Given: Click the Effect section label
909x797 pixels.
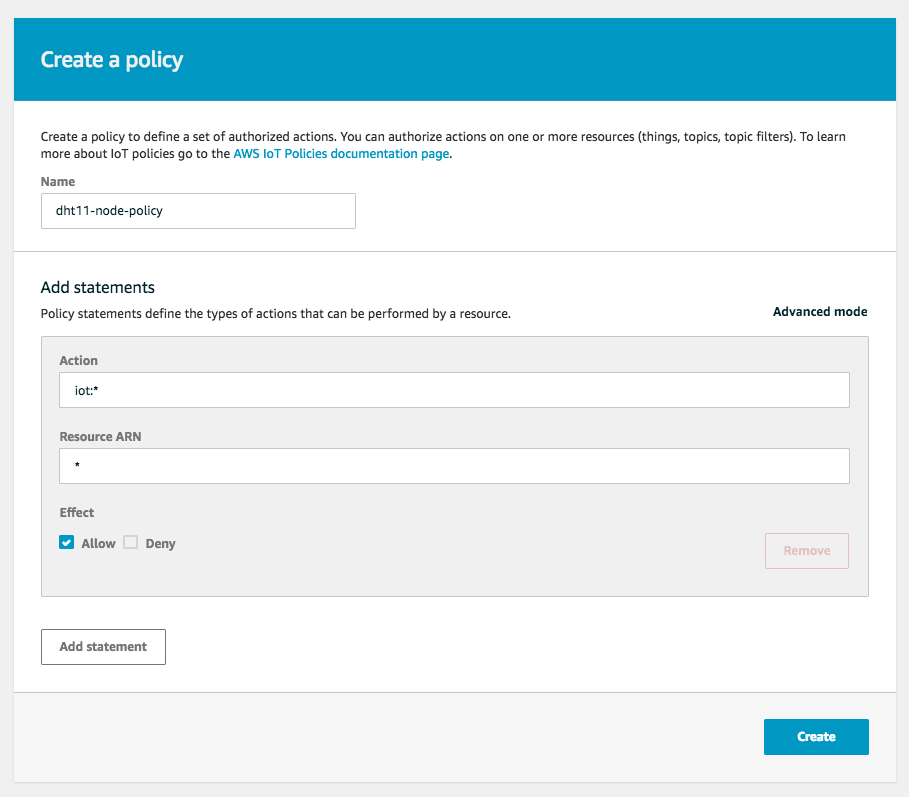Looking at the screenshot, I should point(77,512).
